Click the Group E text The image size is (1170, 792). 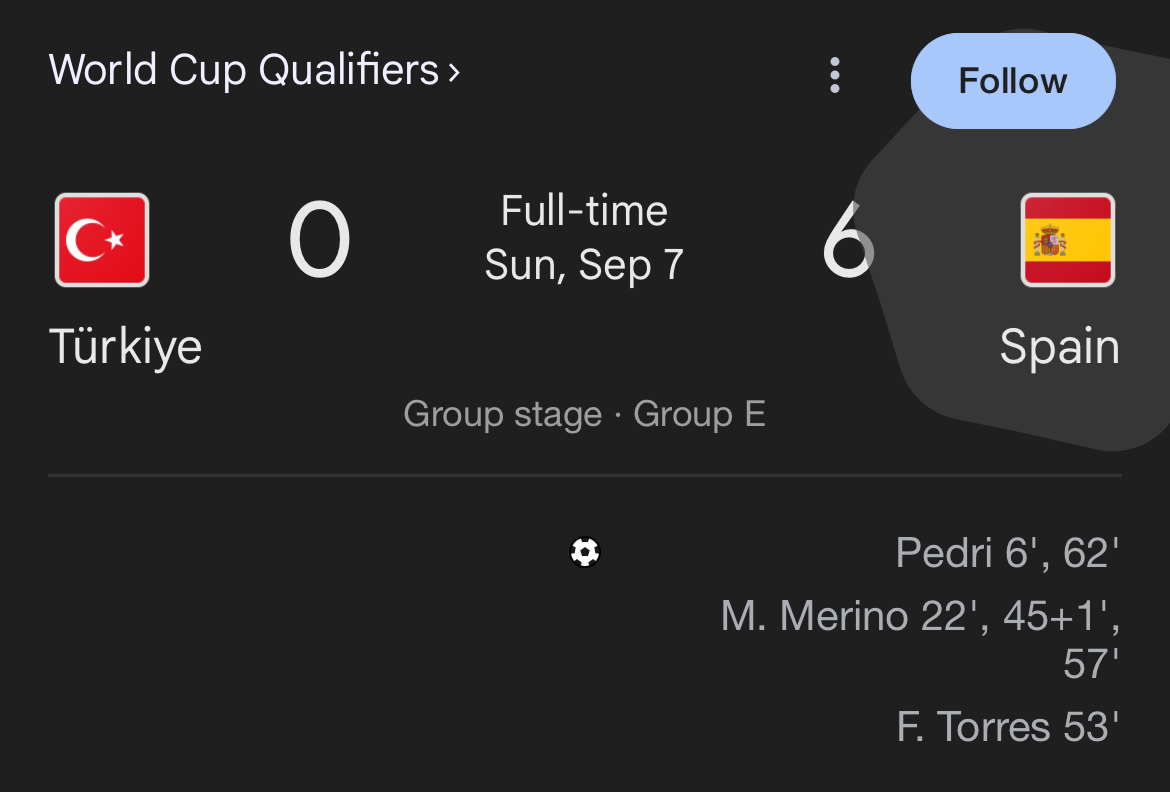699,414
